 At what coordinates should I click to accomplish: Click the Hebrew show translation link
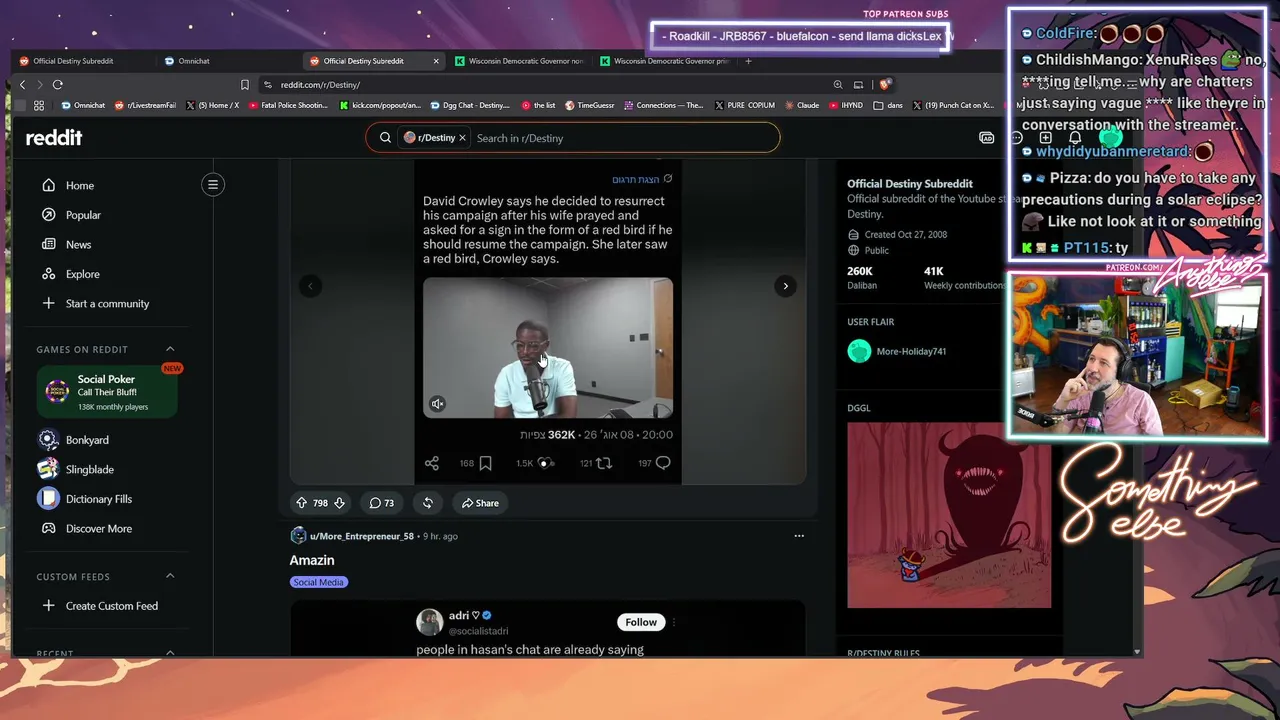[x=642, y=180]
